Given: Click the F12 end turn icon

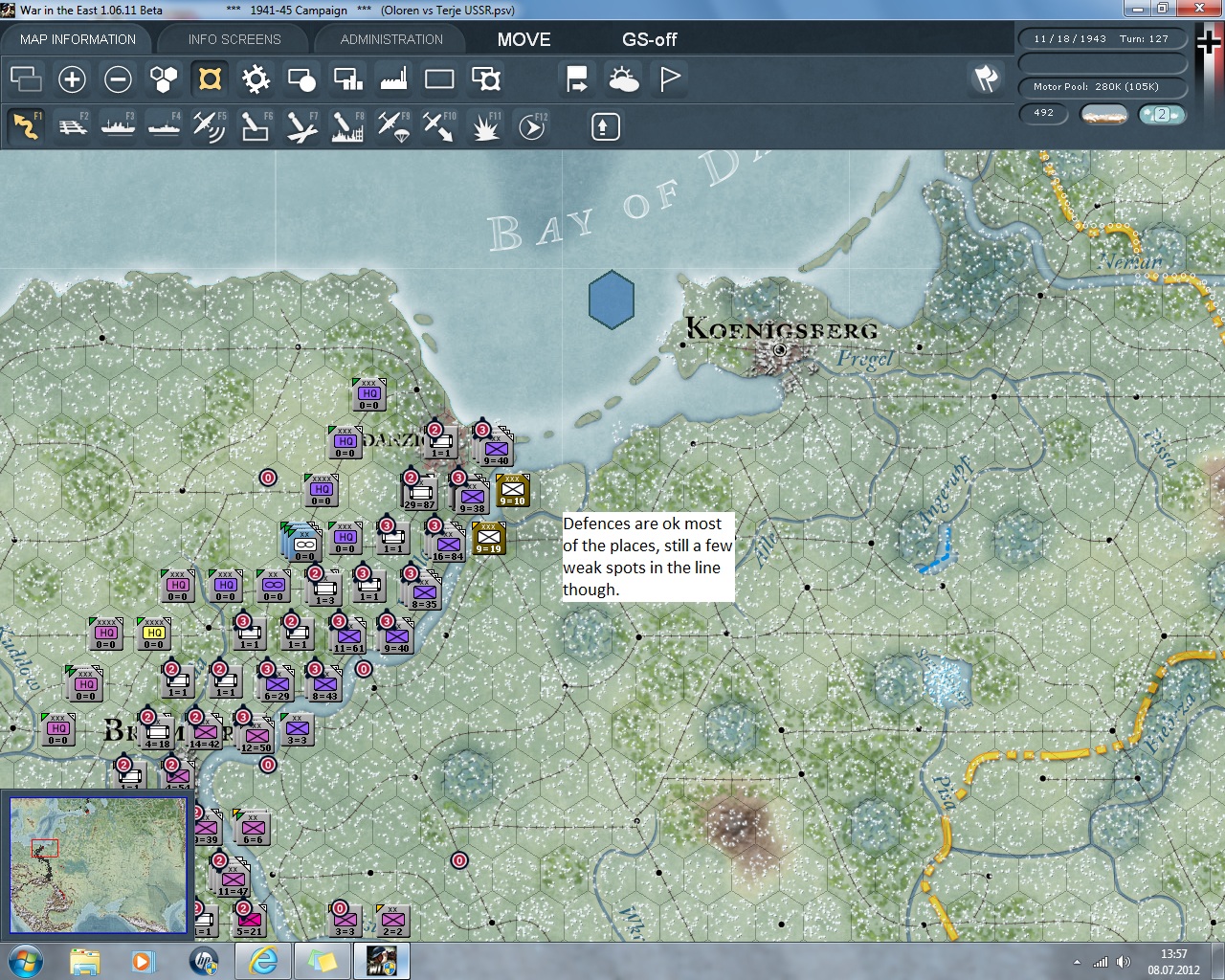Looking at the screenshot, I should pos(532,125).
